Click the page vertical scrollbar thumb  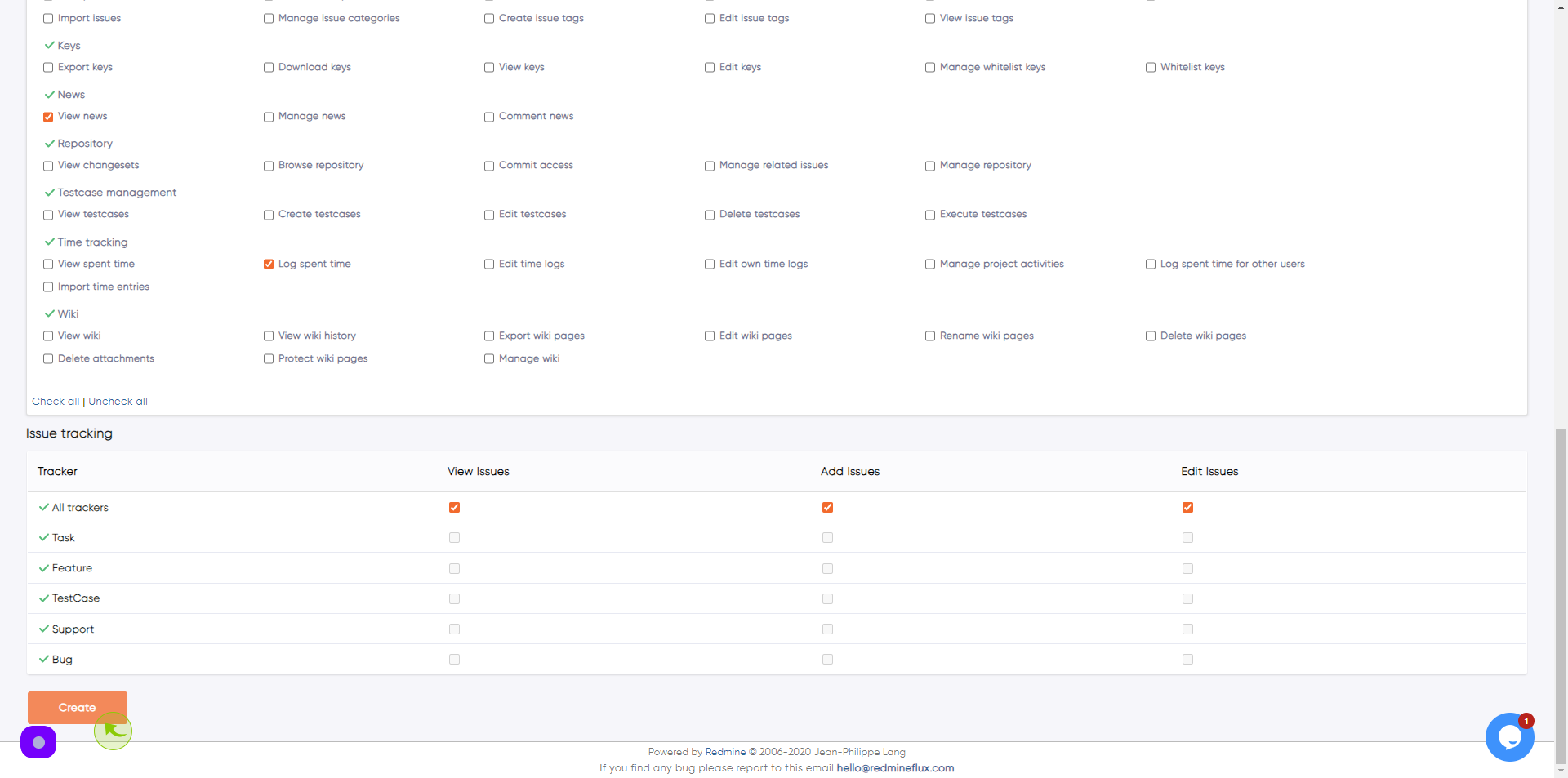click(1561, 596)
